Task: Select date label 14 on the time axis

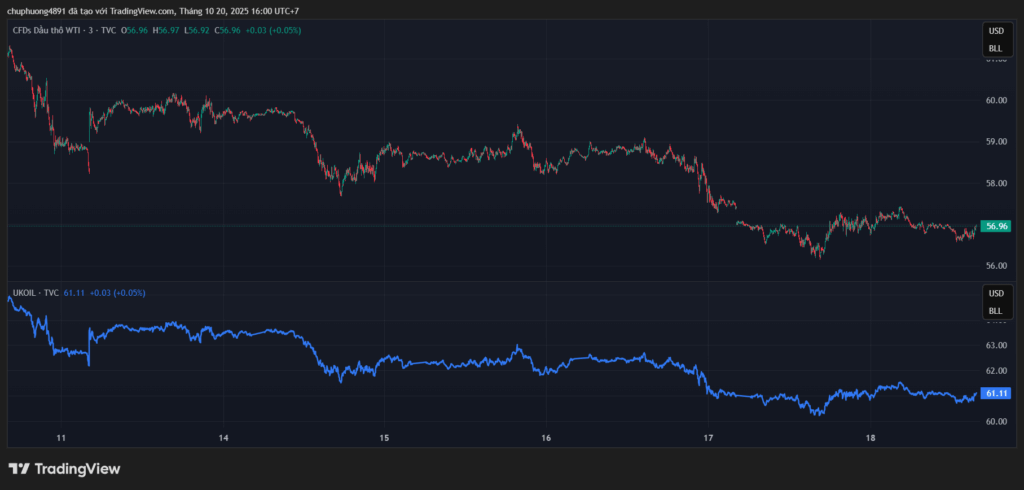Action: coord(223,438)
